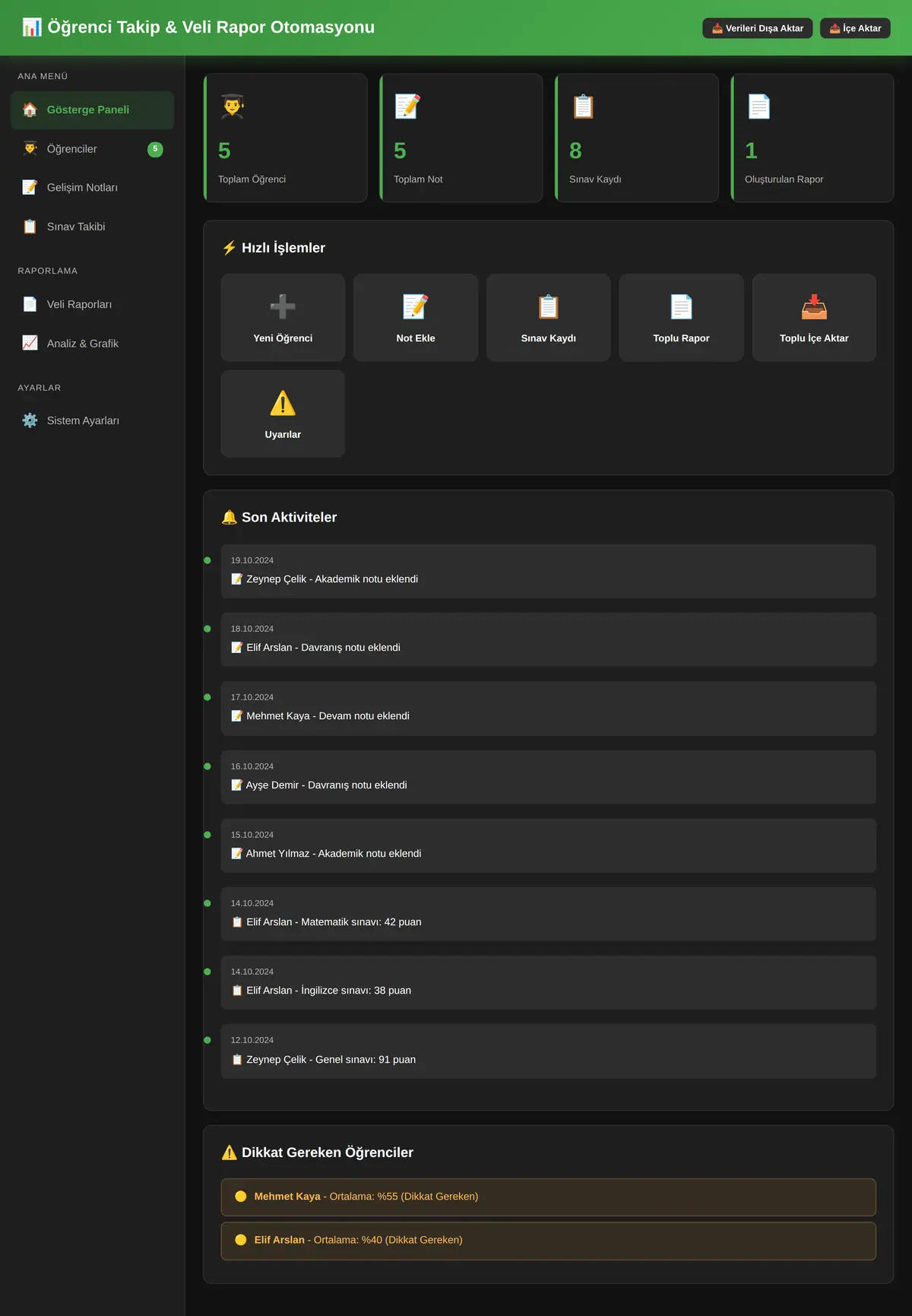
Task: Click the memo icon on Toplam Not card
Action: [407, 106]
